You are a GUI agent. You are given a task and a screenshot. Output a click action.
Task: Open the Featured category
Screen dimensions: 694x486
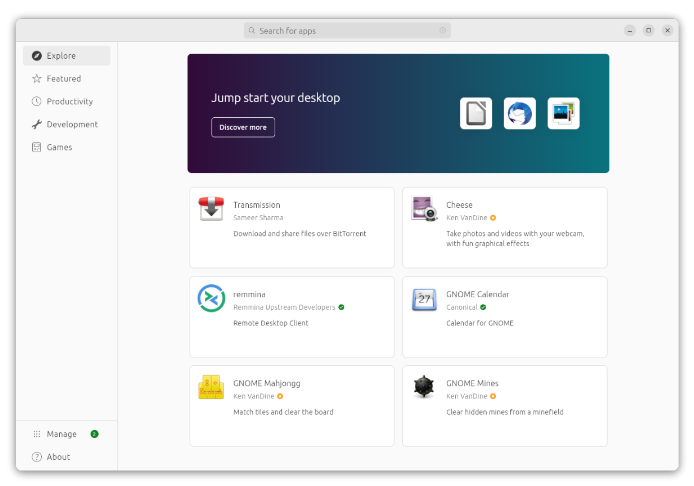click(x=66, y=79)
